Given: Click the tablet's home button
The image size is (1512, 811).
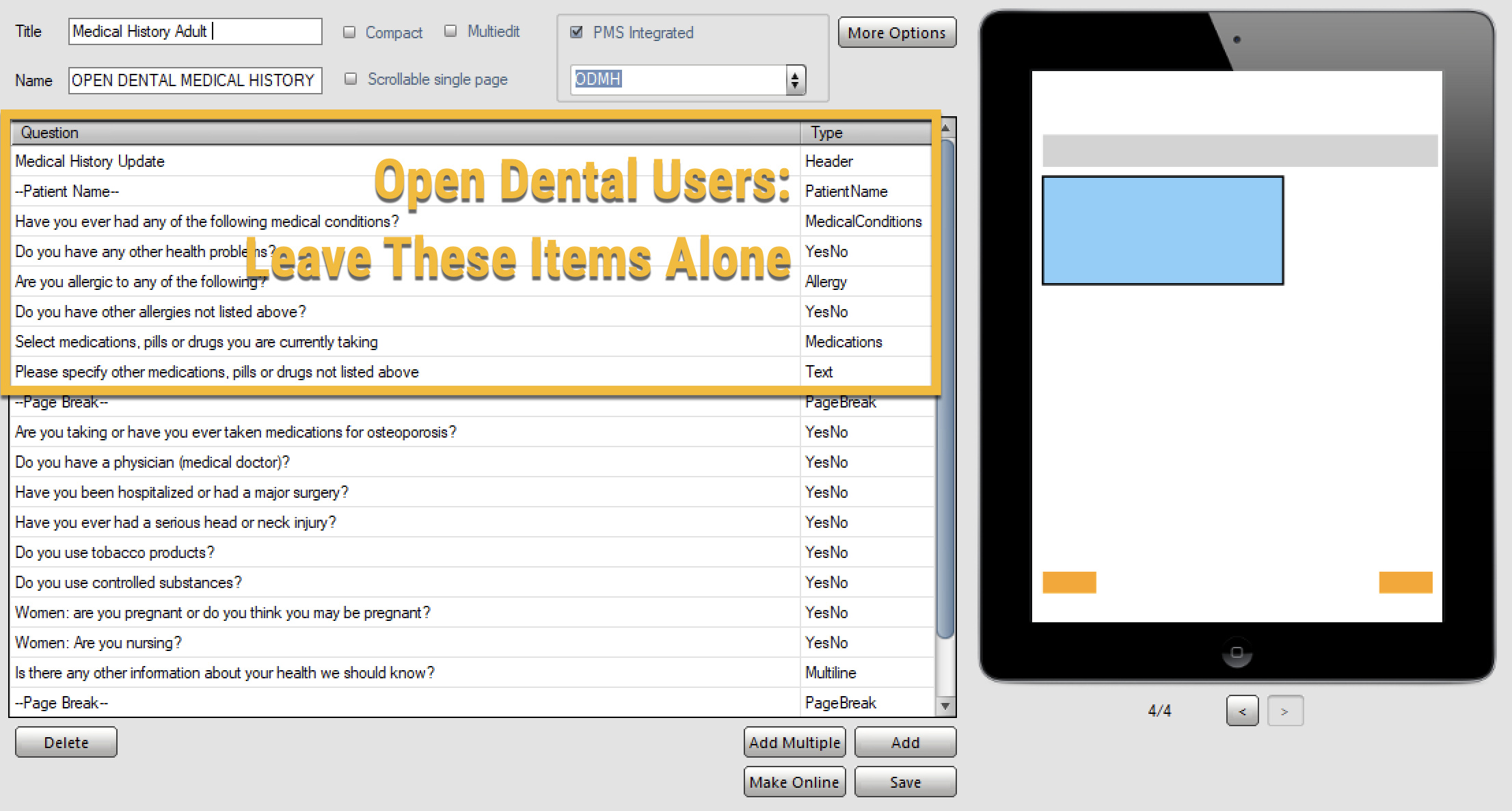Looking at the screenshot, I should coord(1237,652).
